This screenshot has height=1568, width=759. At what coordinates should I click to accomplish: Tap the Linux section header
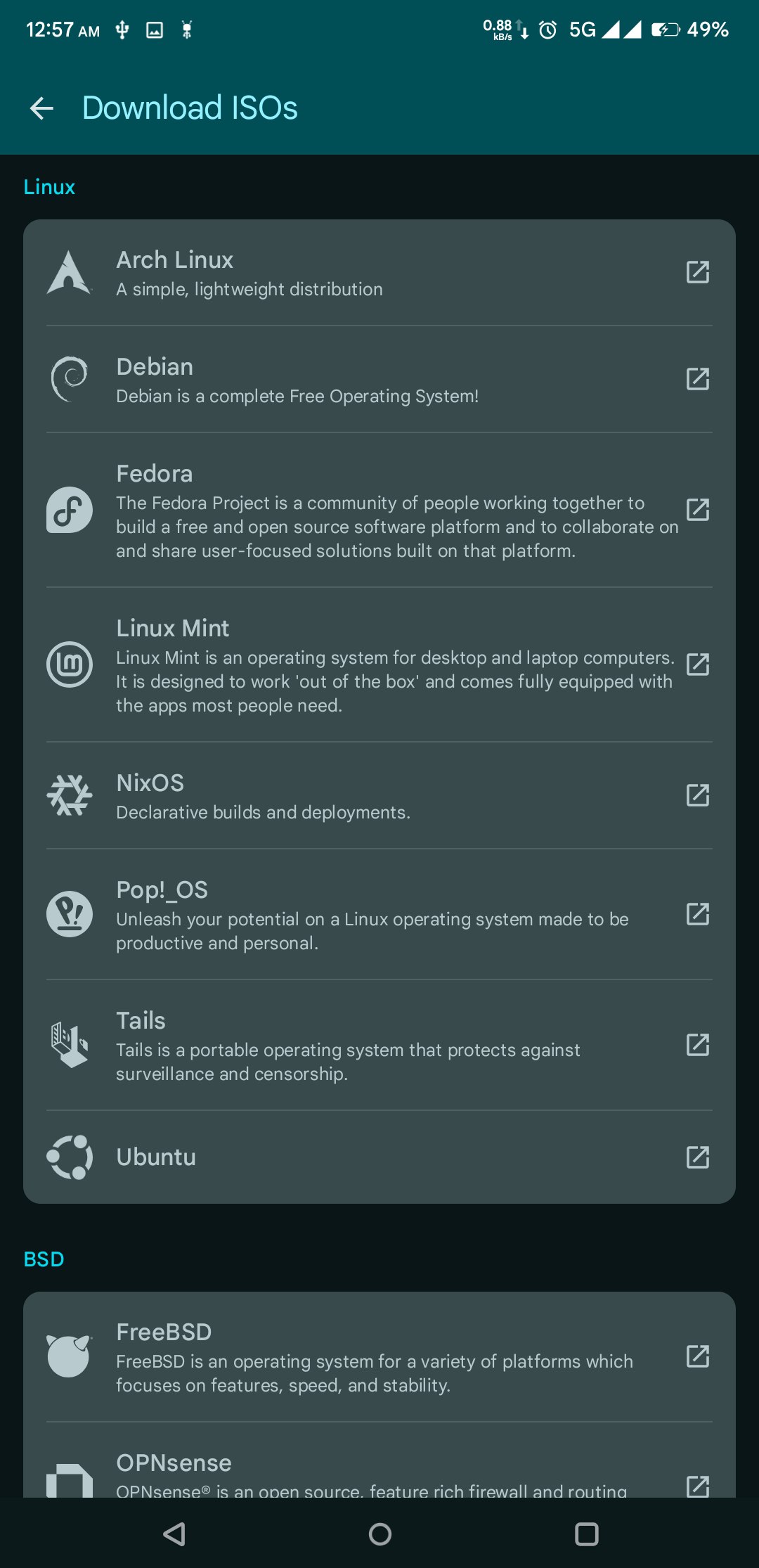[48, 186]
